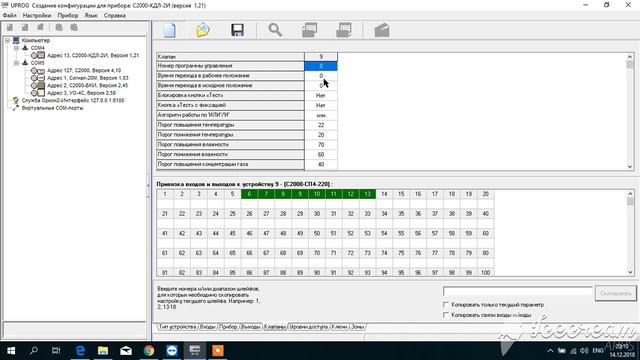The image size is (640, 360).
Task: Enable Копировать только текущий параметр checkbox
Action: [x=446, y=304]
